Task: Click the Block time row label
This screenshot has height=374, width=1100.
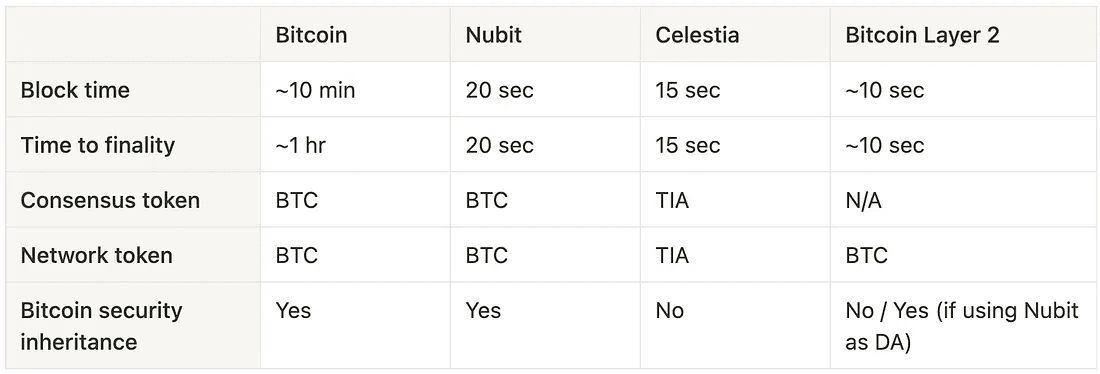Action: 75,91
